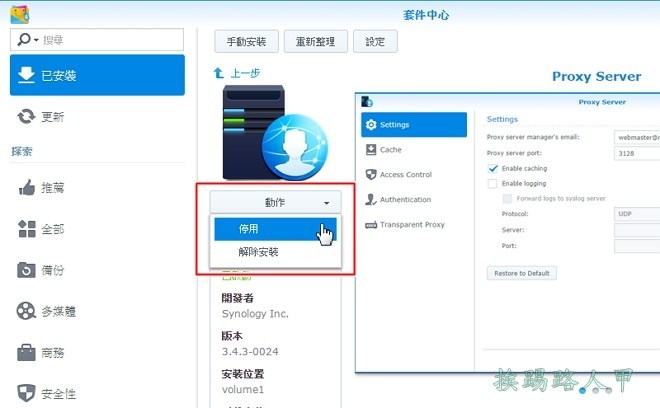Click the version 3.4.3-0024 text
The image size is (660, 408).
(x=250, y=352)
